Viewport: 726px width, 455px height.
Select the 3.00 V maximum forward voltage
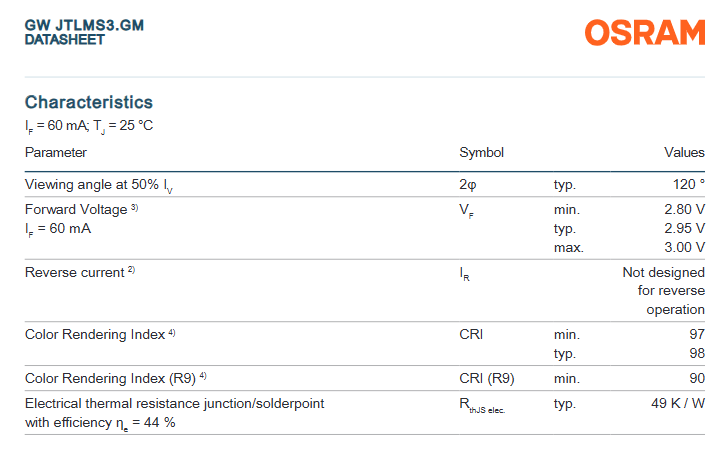tap(684, 247)
